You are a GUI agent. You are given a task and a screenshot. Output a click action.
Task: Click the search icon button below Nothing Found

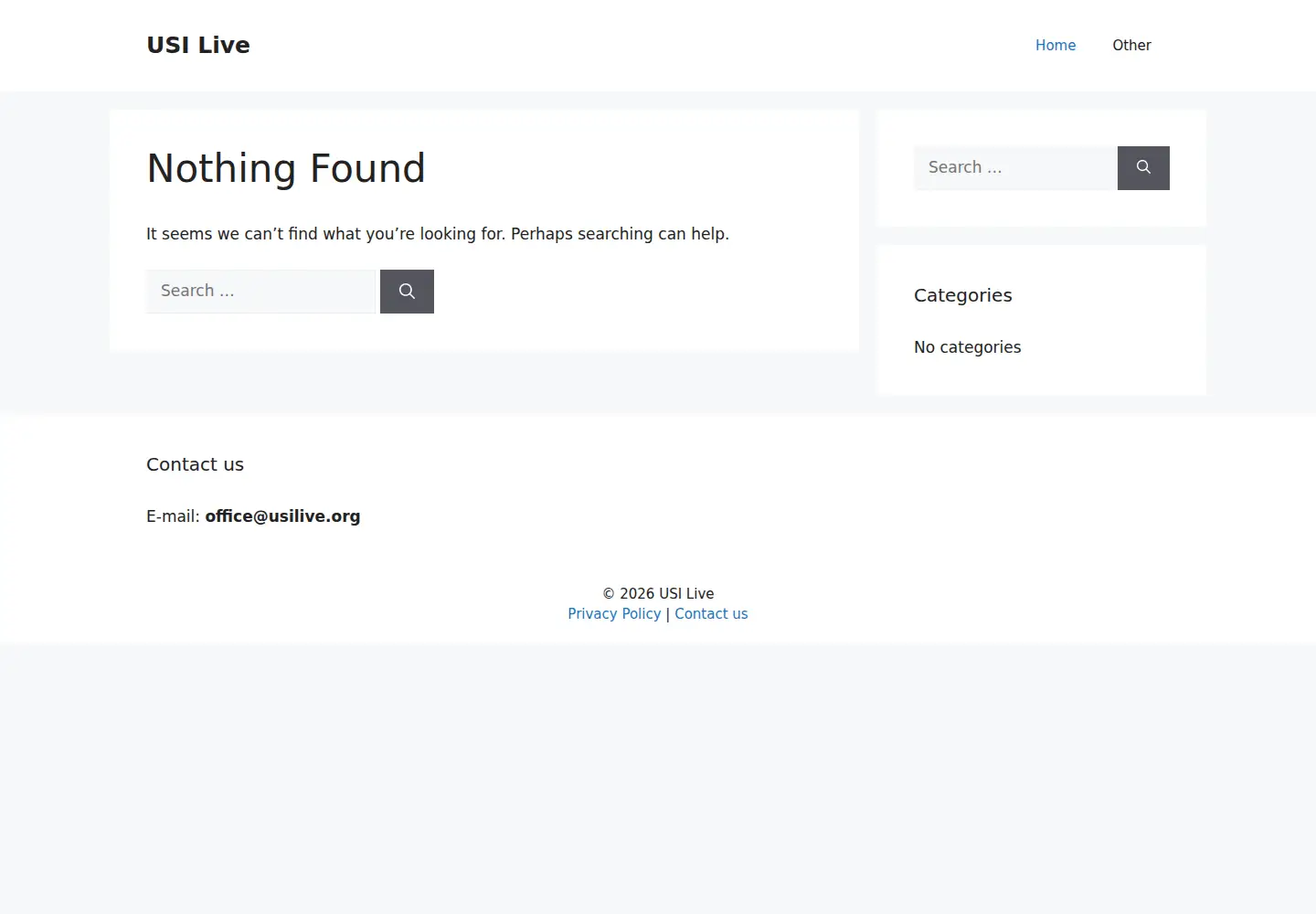407,292
